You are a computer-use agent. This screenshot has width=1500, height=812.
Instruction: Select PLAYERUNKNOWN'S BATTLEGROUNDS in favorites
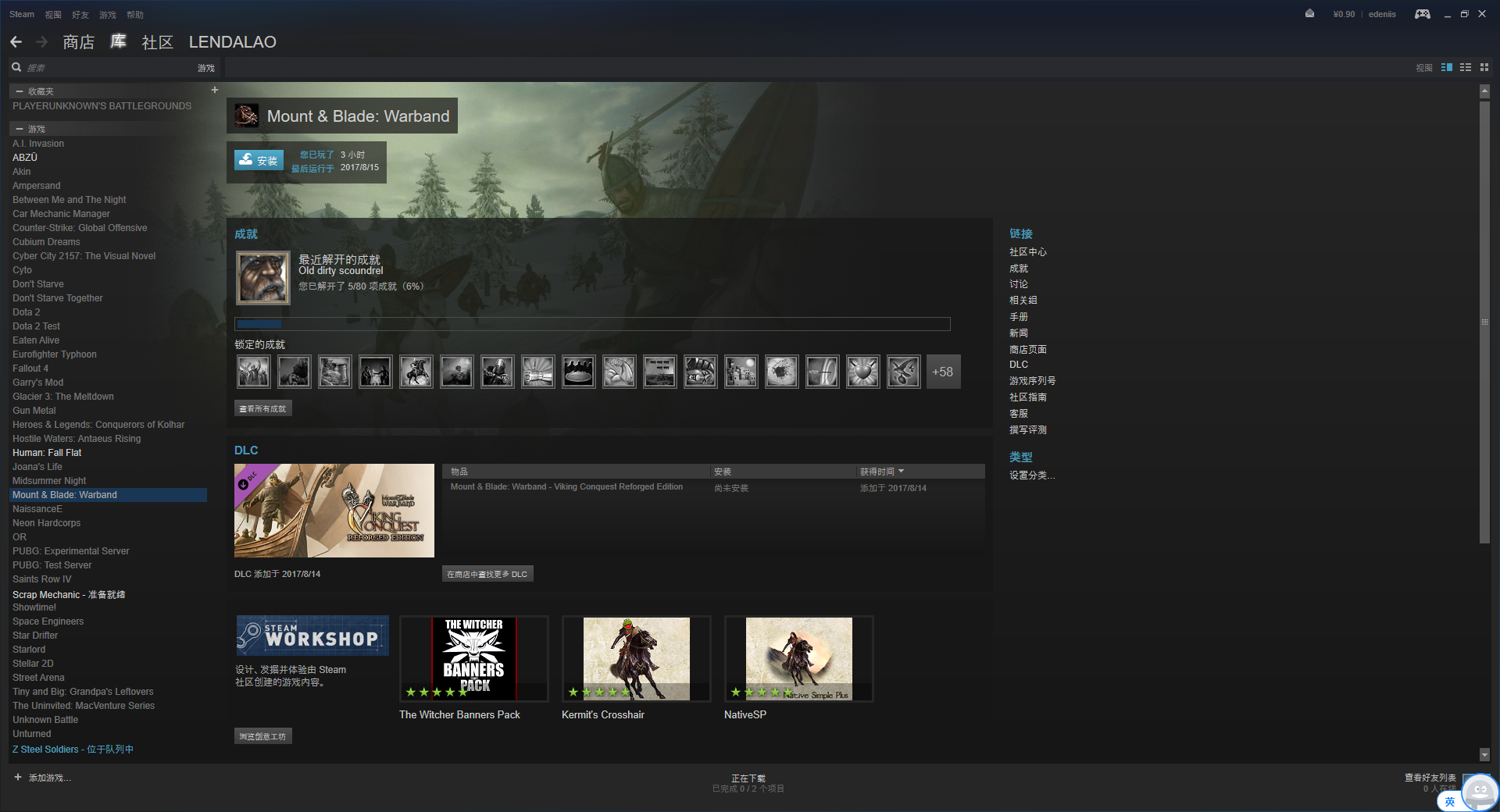tap(102, 106)
